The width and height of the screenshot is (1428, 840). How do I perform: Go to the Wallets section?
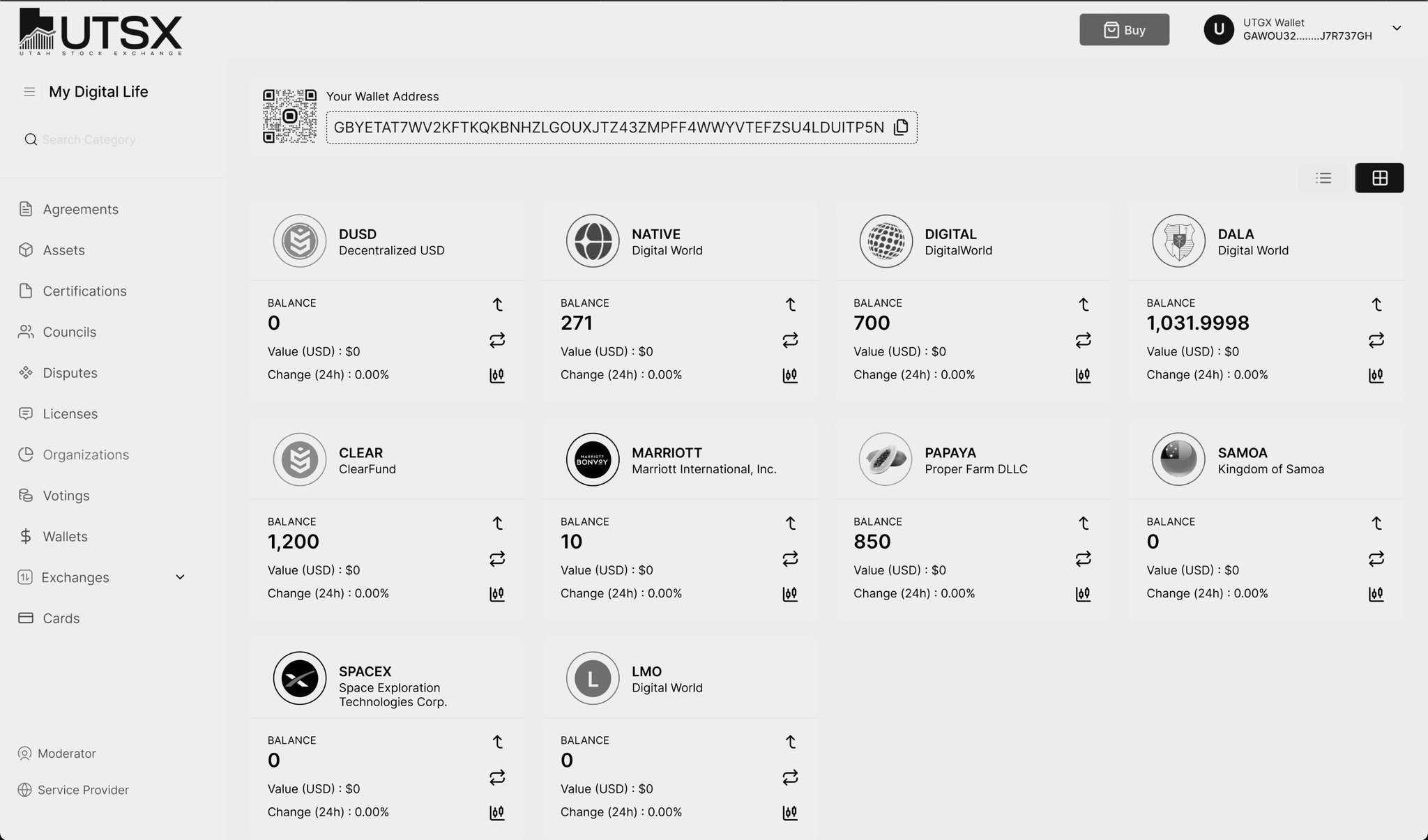(x=65, y=537)
